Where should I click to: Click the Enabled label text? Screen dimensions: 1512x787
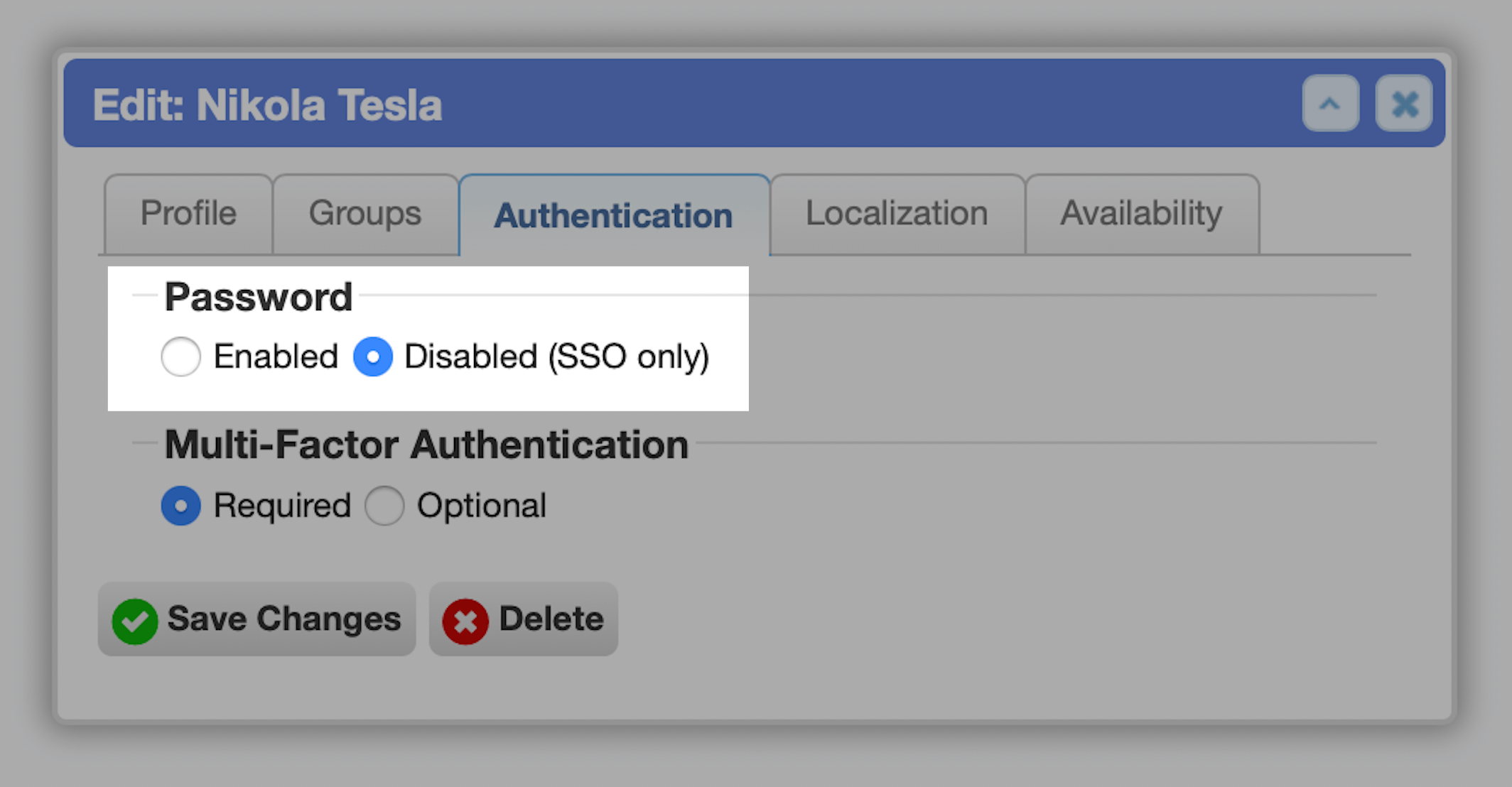click(276, 357)
